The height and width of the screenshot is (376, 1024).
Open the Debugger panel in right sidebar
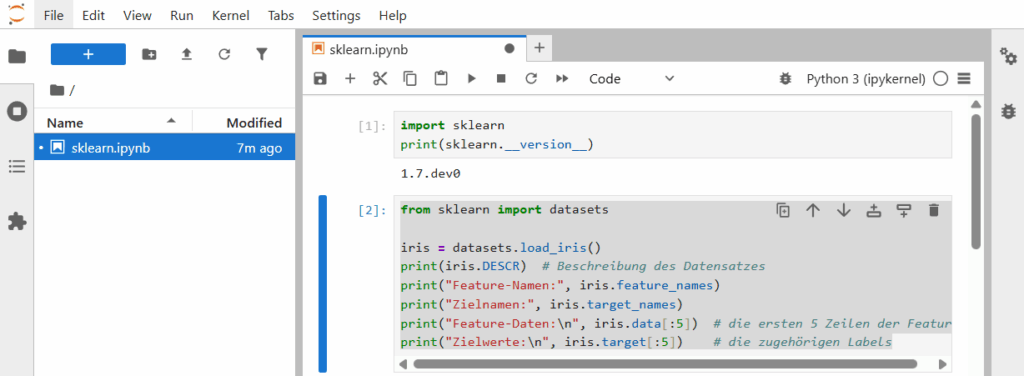coord(1008,112)
